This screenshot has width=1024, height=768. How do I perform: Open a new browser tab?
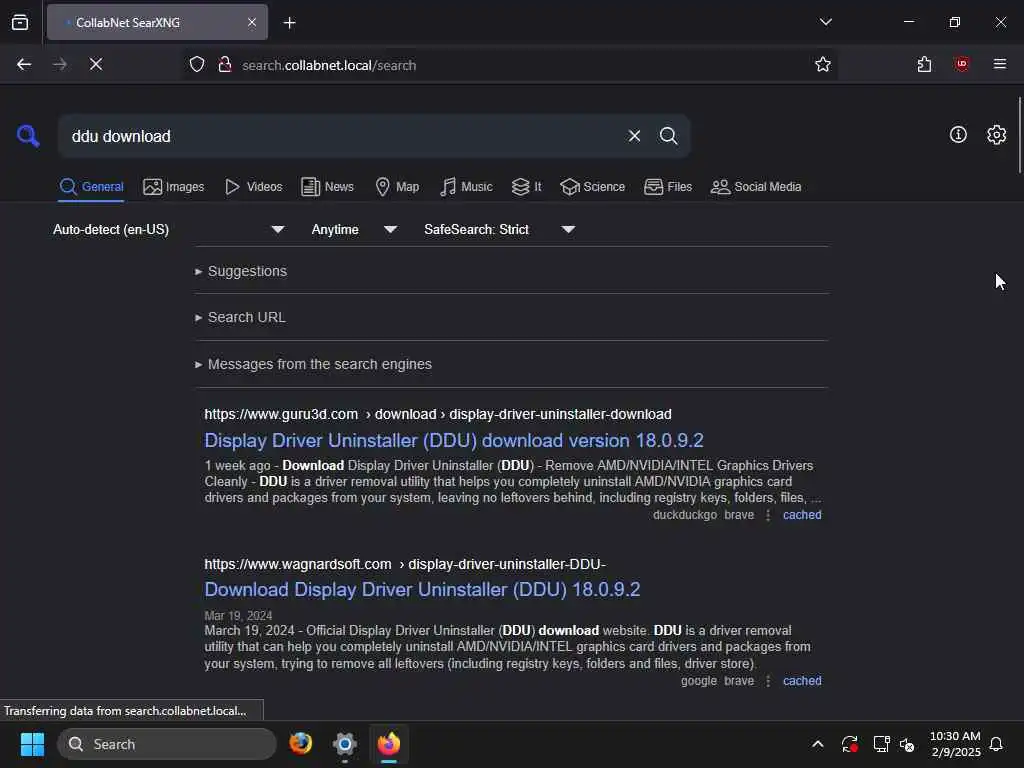click(289, 23)
